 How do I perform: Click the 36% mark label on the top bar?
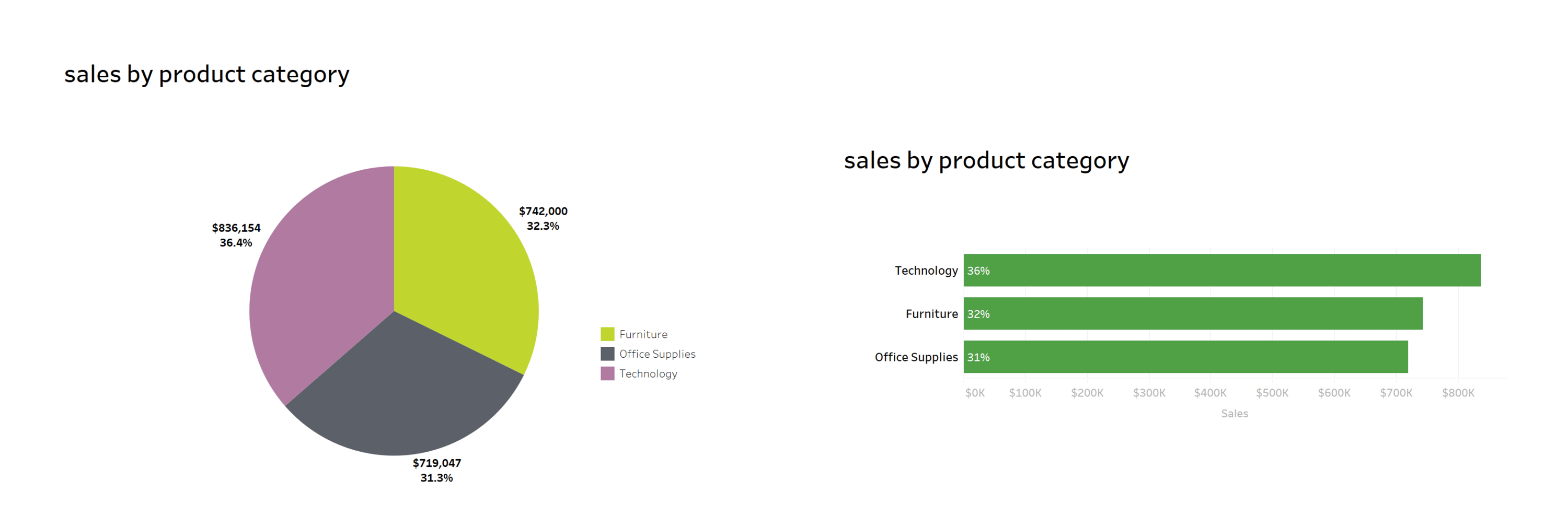(x=978, y=271)
